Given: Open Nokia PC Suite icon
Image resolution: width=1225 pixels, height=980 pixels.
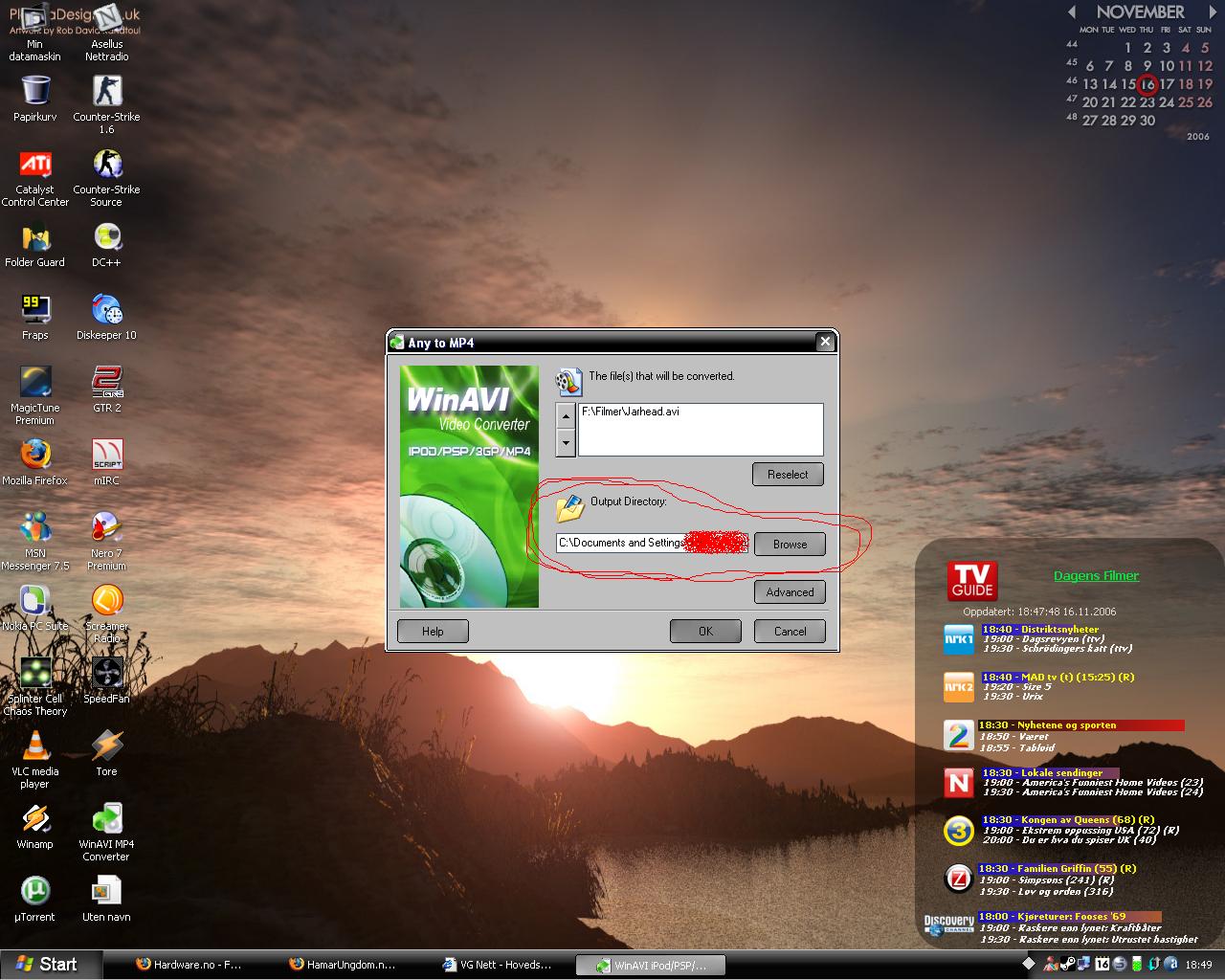Looking at the screenshot, I should 34,608.
